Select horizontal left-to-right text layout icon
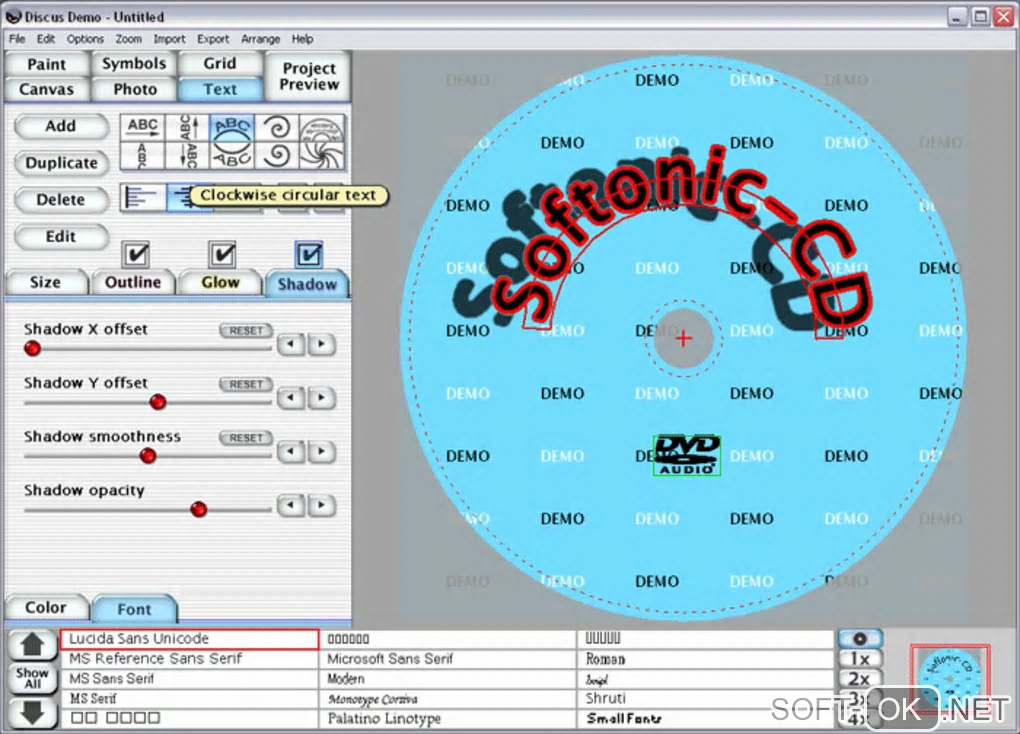The image size is (1020, 734). 142,127
